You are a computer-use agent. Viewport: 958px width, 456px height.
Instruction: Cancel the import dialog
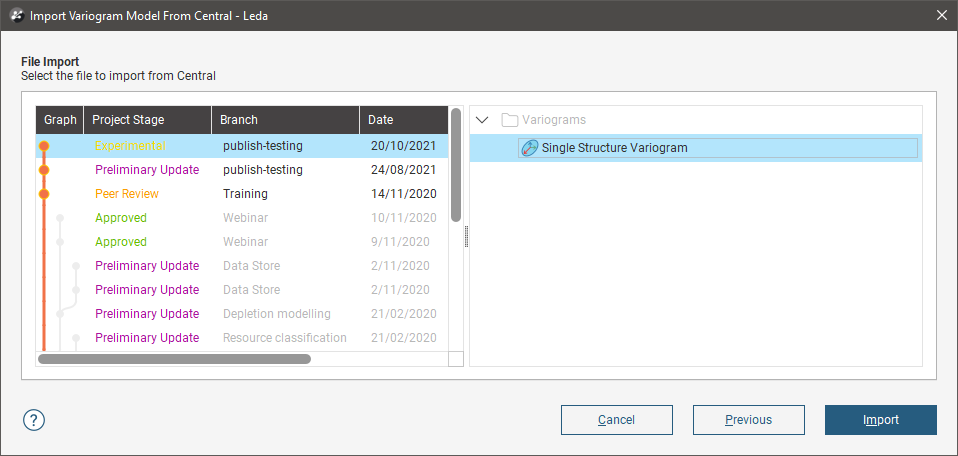pos(616,420)
